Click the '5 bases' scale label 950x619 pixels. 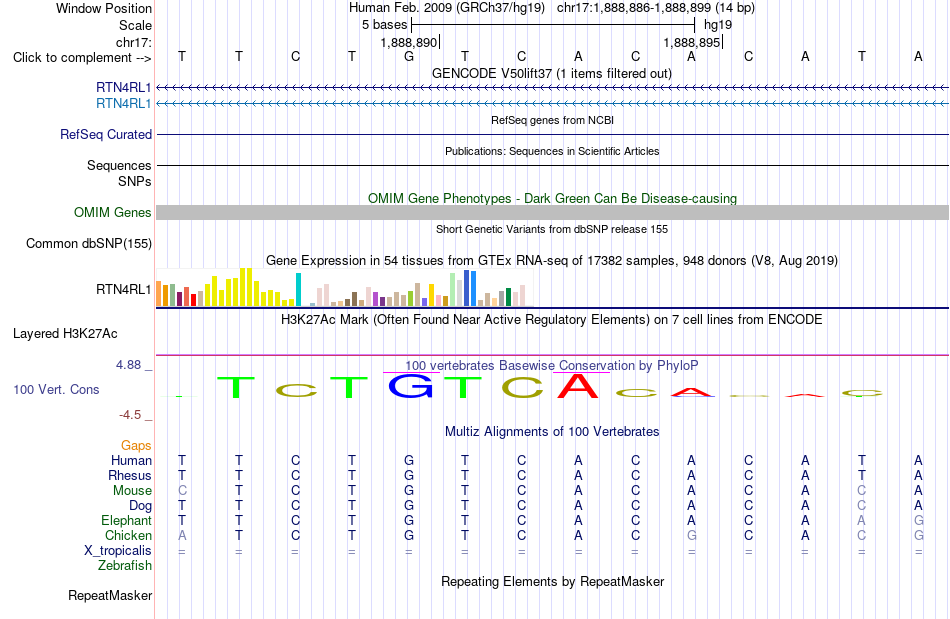385,25
